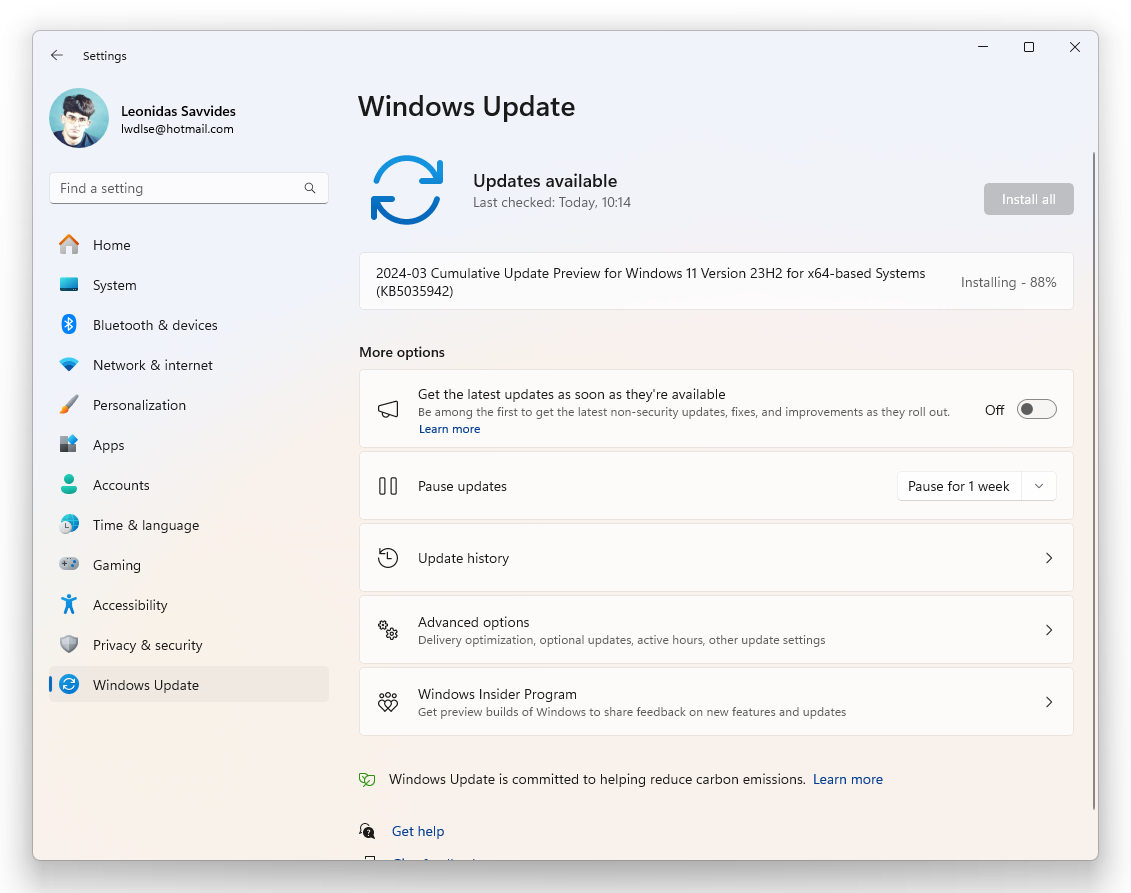Open Learn more link about carbon emissions

click(848, 780)
